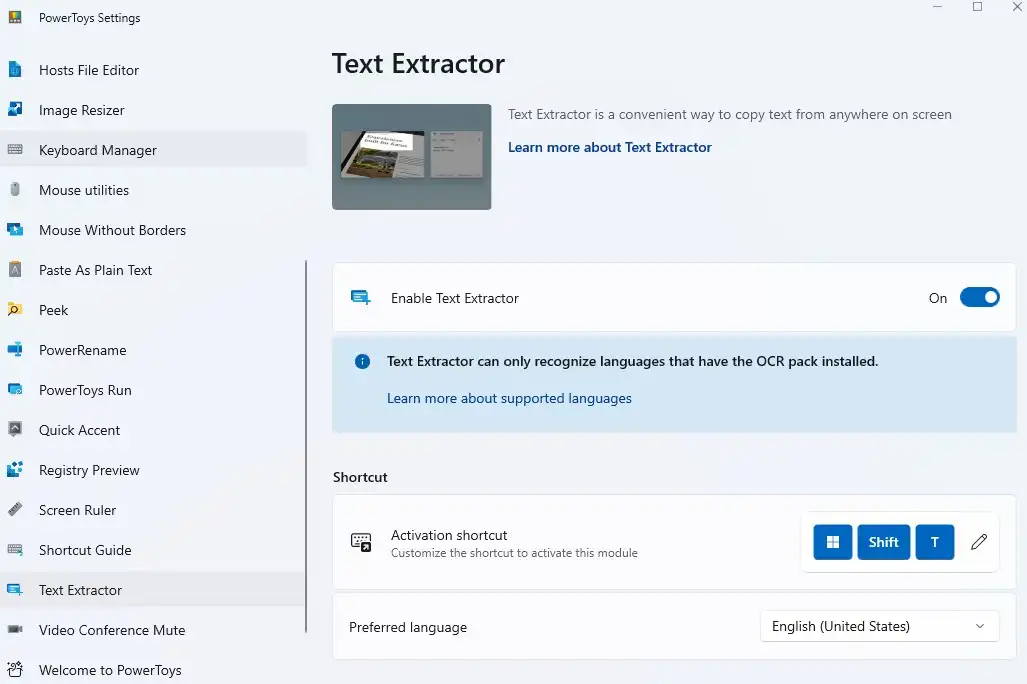Go to PowerToys Run settings
This screenshot has width=1027, height=684.
pos(153,390)
